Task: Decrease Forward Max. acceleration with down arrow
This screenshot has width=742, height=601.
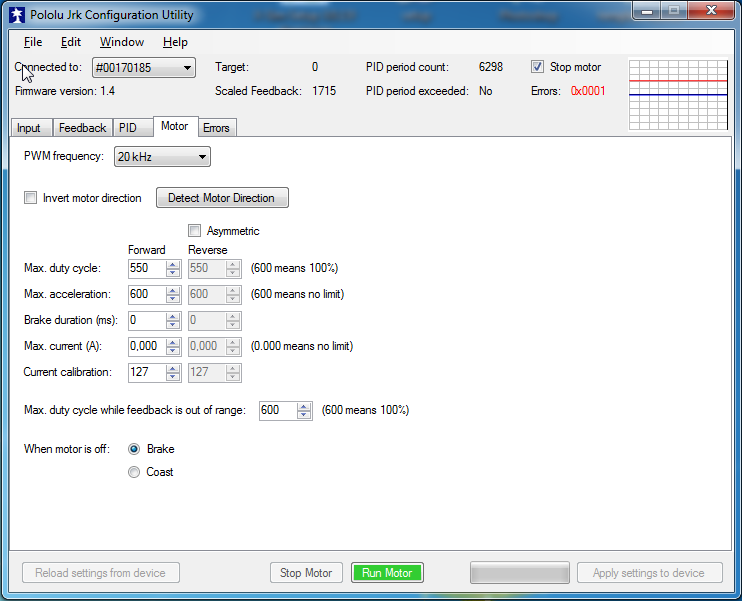Action: [173, 299]
